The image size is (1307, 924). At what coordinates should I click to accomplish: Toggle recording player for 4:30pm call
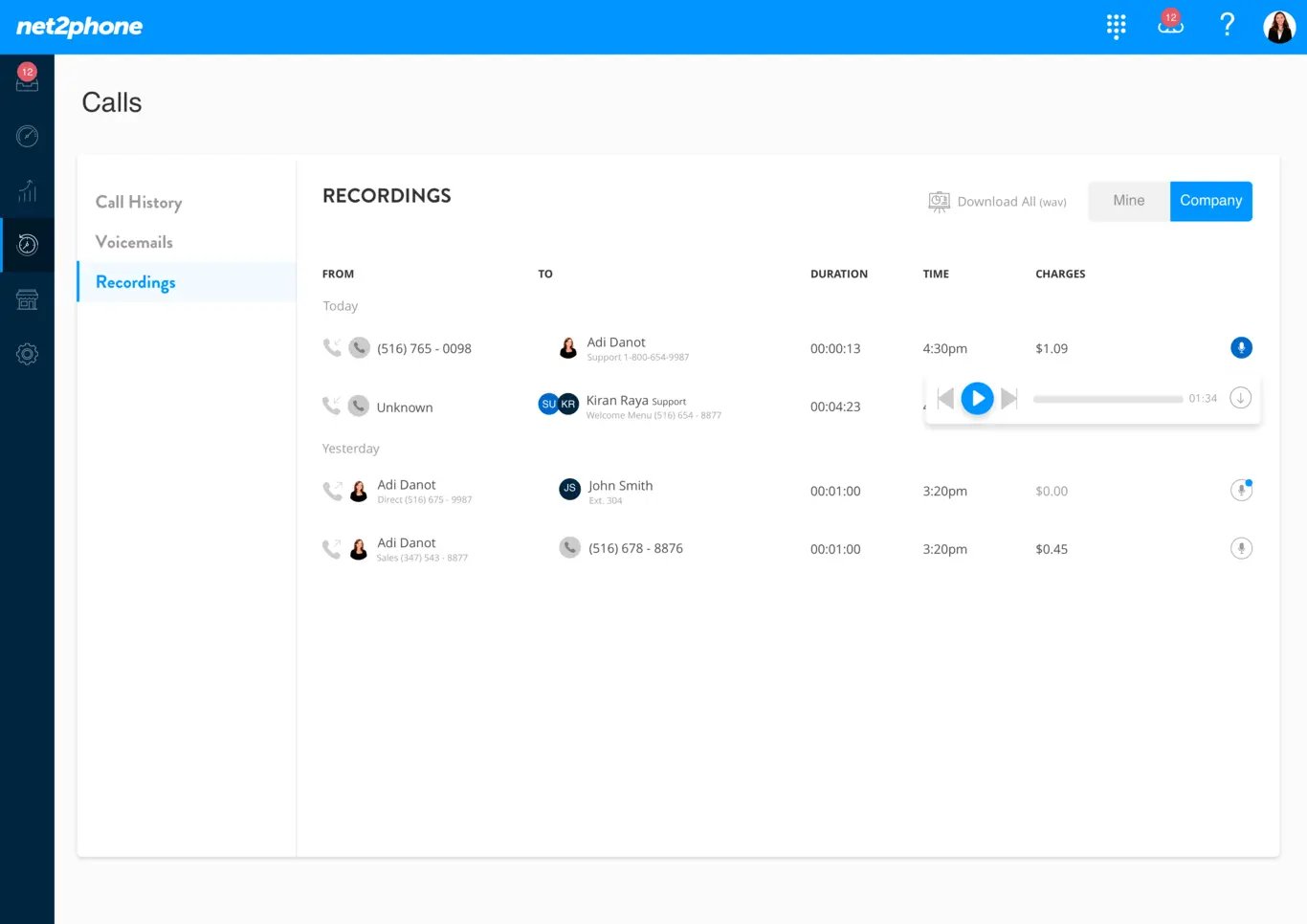coord(1241,348)
